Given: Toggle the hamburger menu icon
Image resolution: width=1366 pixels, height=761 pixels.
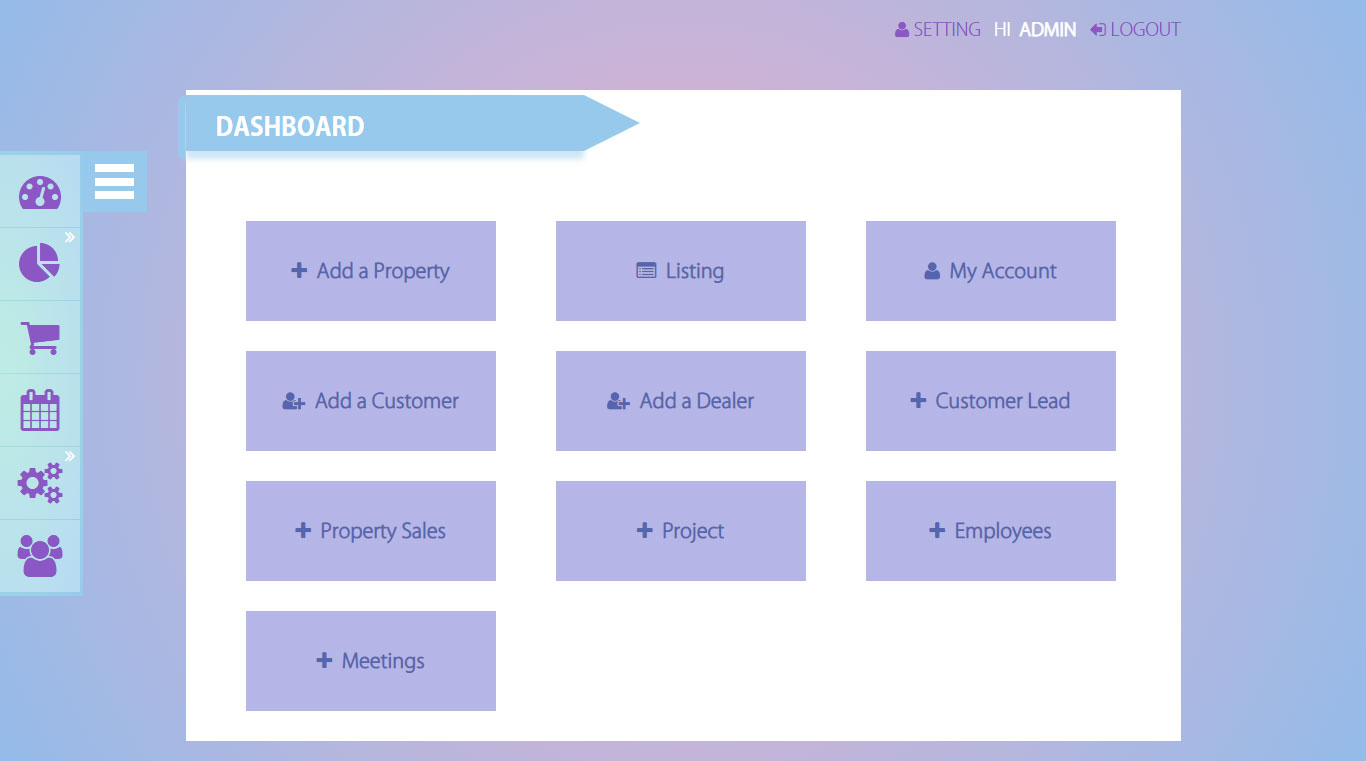Looking at the screenshot, I should coord(114,182).
